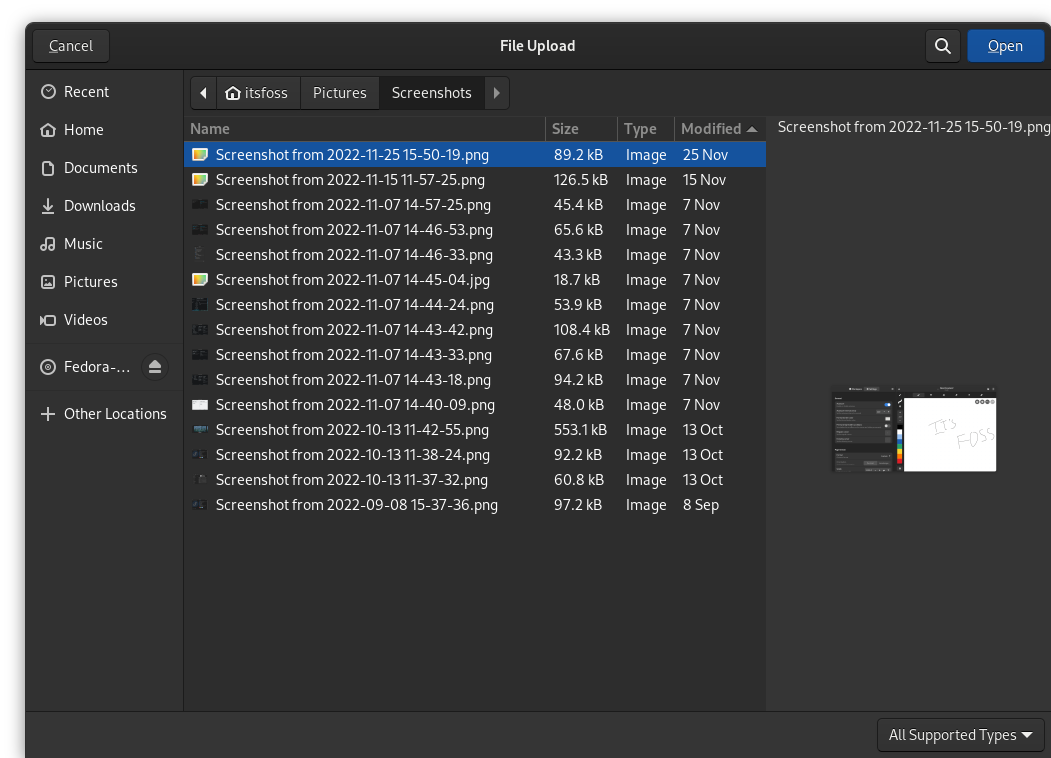Cancel the file upload dialog

[70, 45]
